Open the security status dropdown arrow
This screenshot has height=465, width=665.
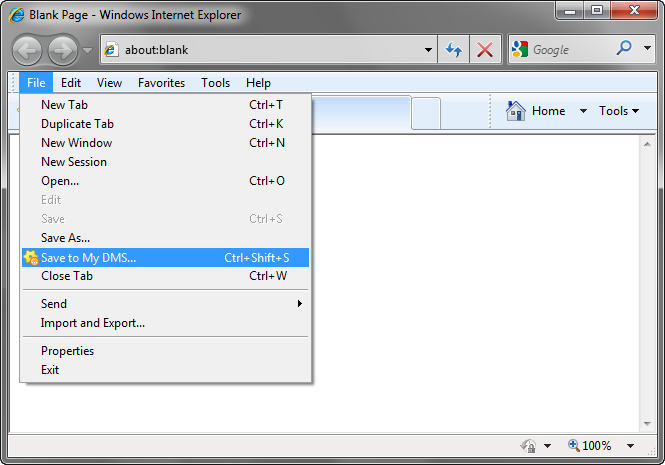point(548,446)
